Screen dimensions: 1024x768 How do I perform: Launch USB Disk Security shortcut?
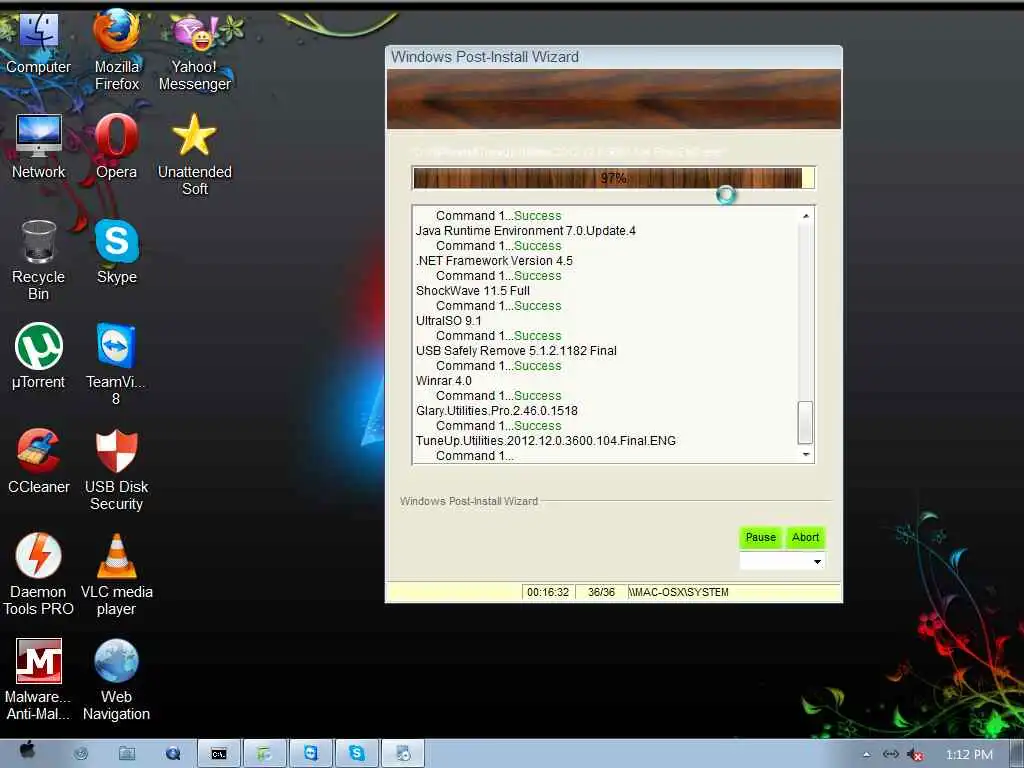(116, 470)
